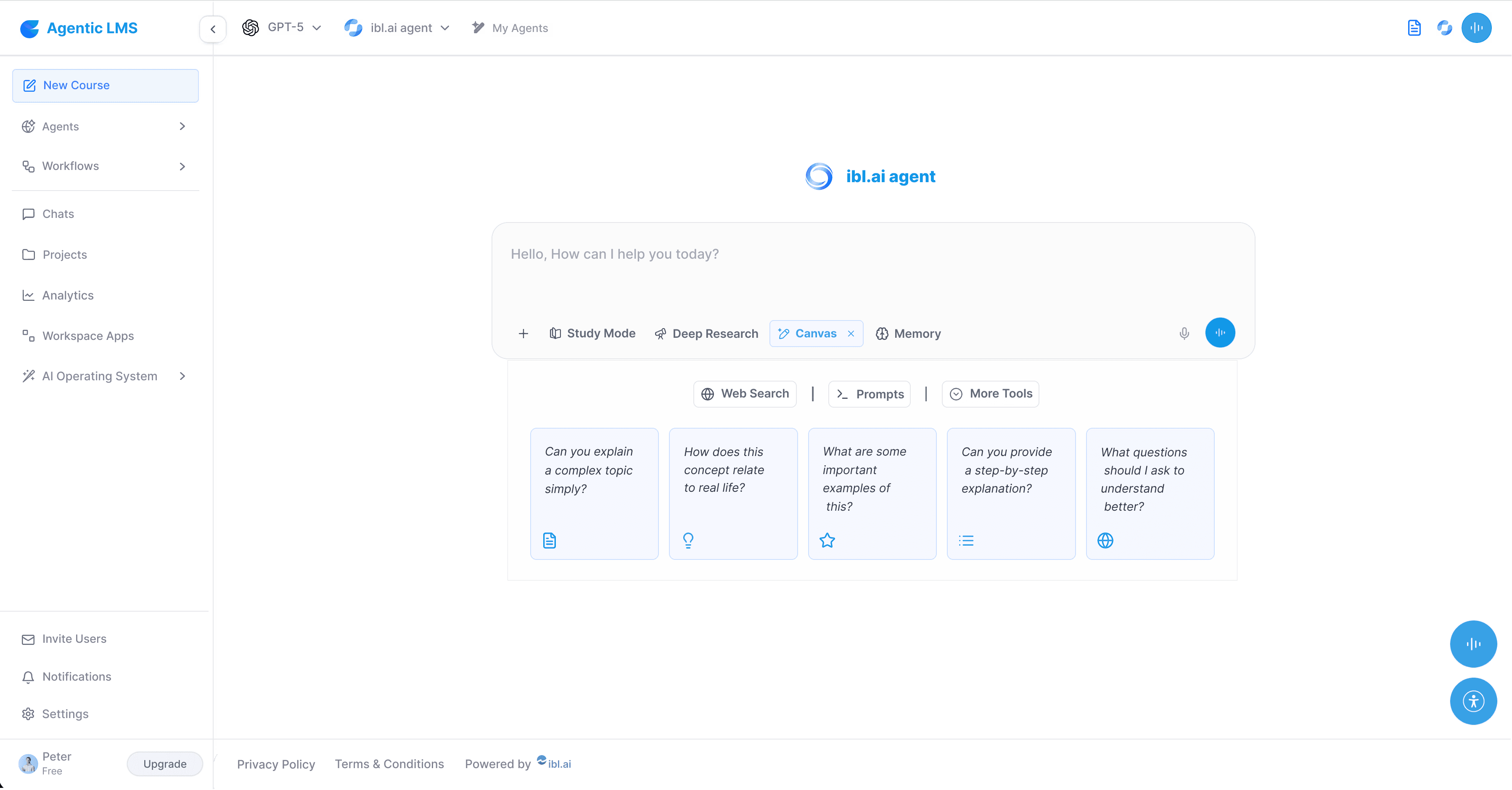Open My Agents
Viewport: 1512px width, 790px height.
[510, 28]
